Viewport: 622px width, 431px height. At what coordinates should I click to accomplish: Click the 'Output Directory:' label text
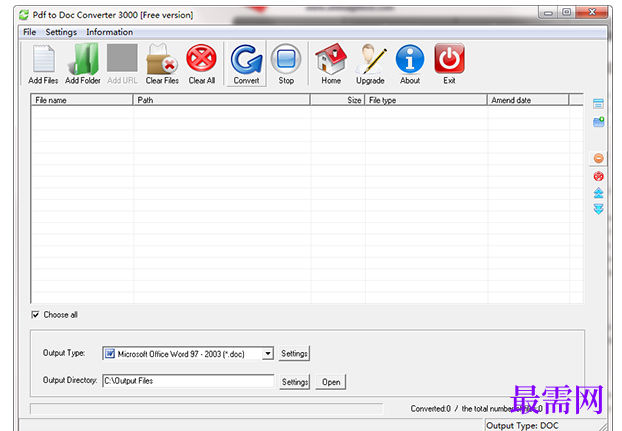[x=70, y=380]
